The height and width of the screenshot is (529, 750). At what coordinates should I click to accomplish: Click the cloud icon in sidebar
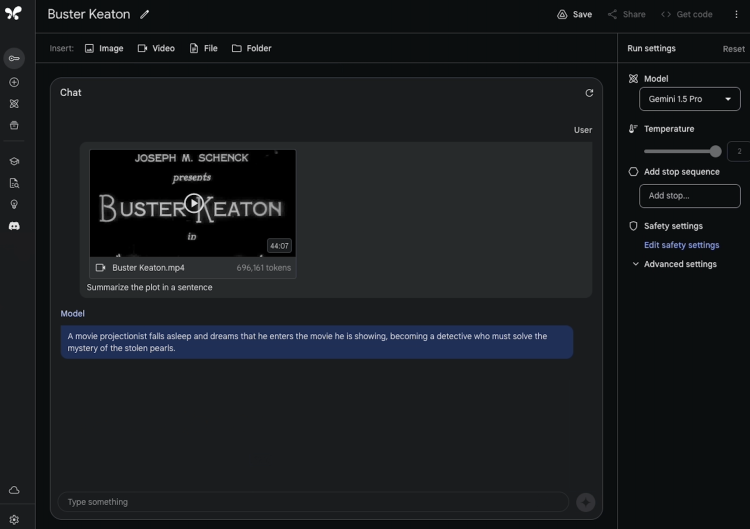14,490
